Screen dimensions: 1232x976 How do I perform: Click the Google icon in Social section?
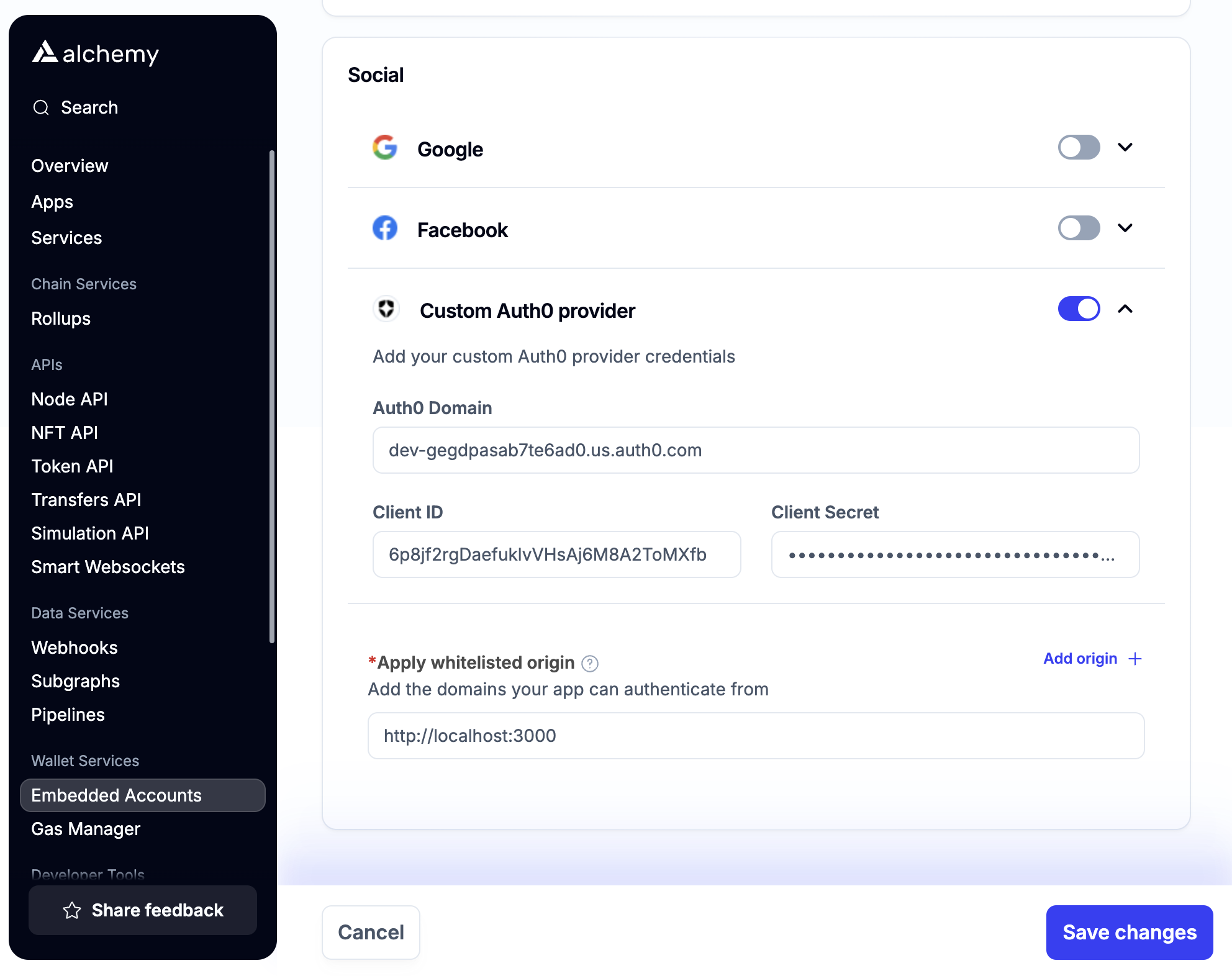[385, 148]
